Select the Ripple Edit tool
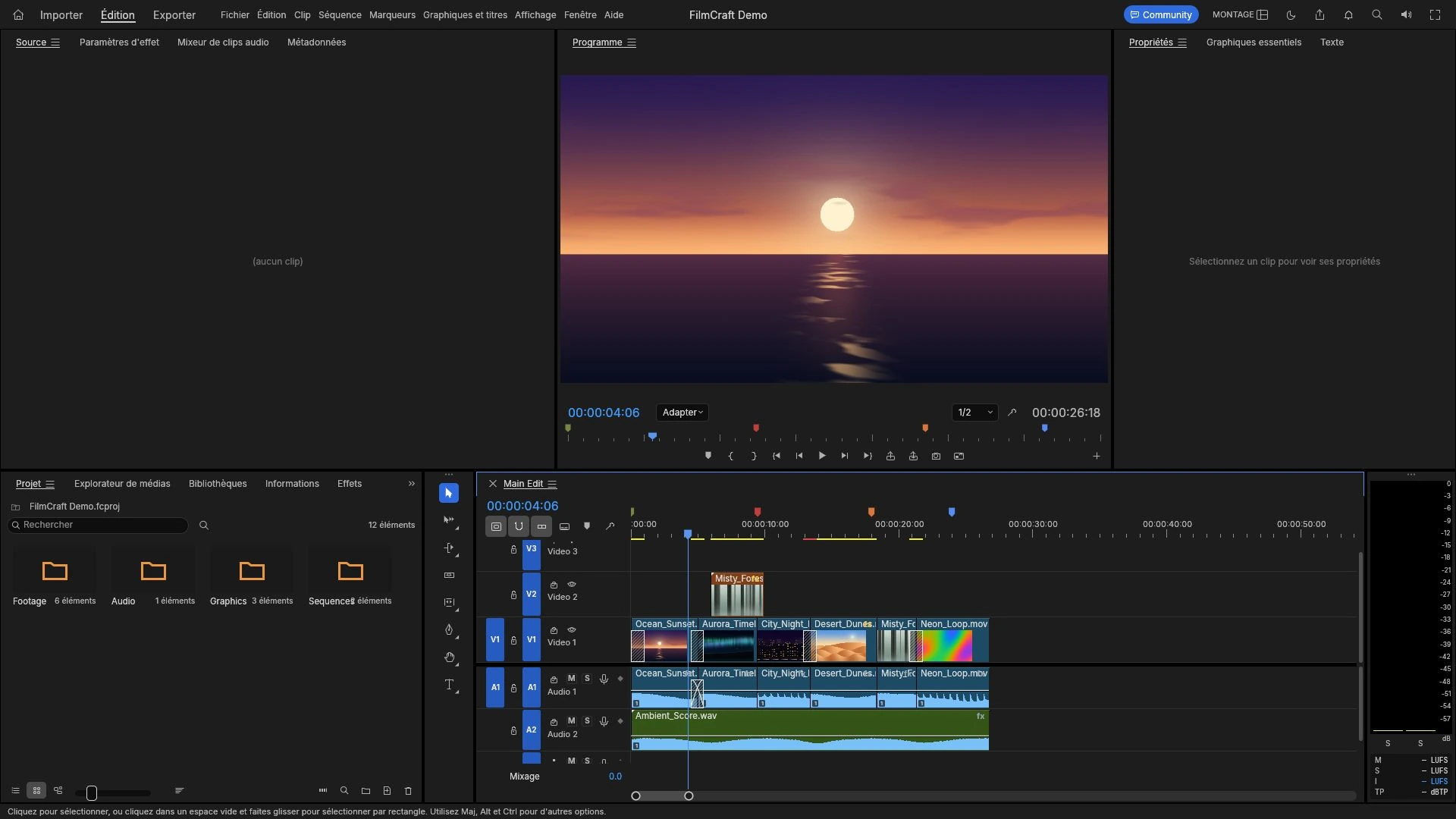1456x819 pixels. (448, 548)
